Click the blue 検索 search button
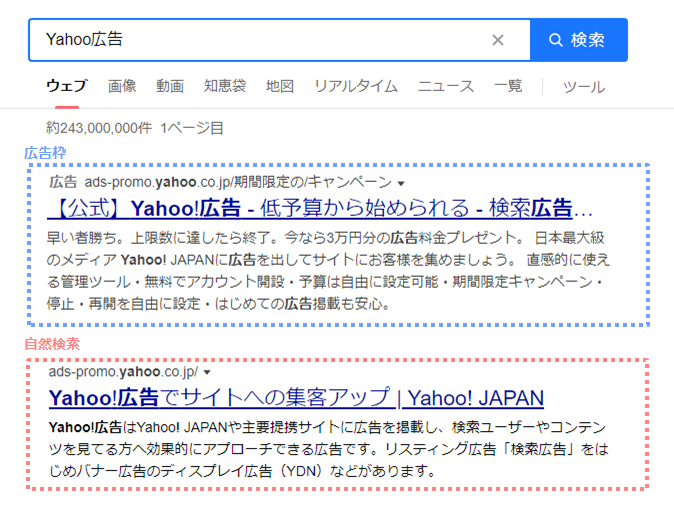The height and width of the screenshot is (512, 674). (x=579, y=40)
